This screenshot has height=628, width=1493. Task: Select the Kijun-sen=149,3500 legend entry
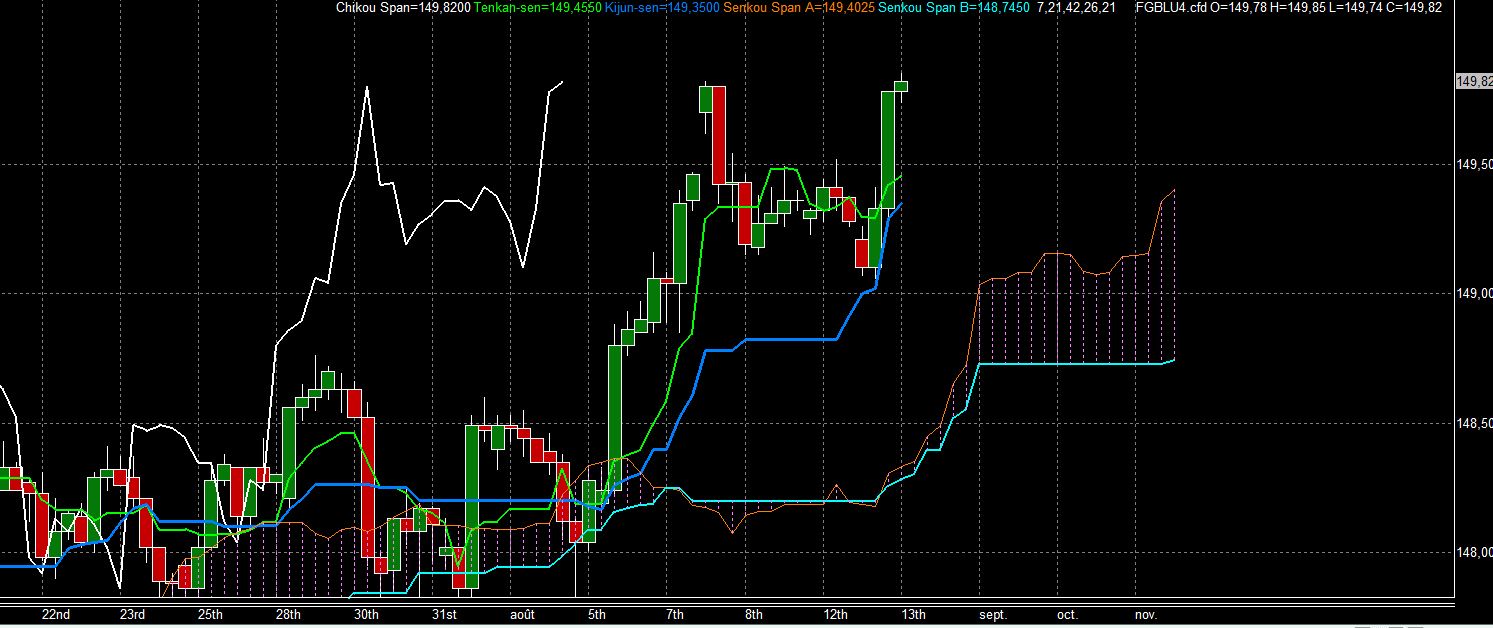click(x=662, y=8)
